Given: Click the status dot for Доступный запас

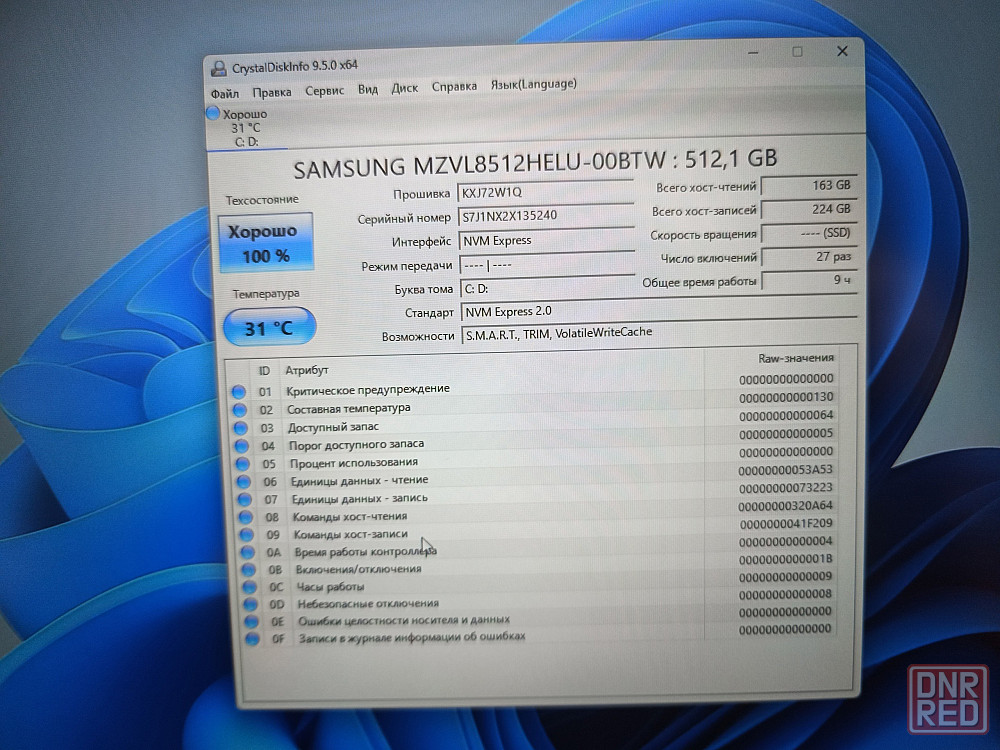Looking at the screenshot, I should [x=240, y=428].
